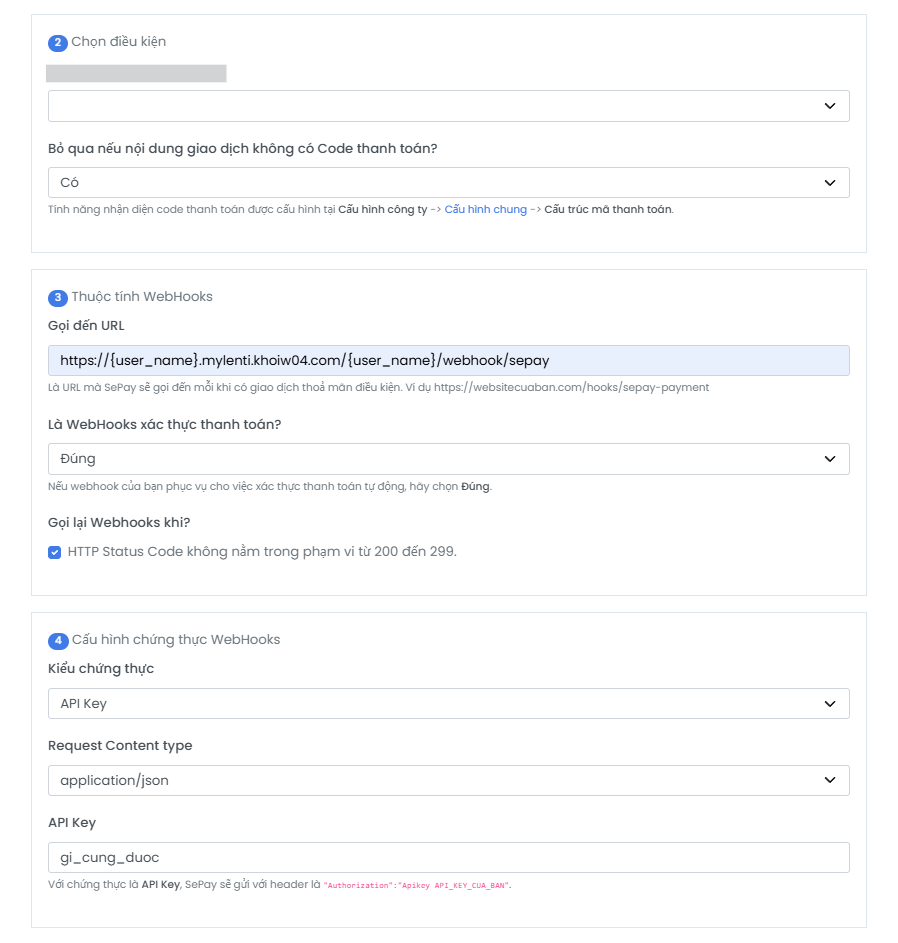Focus the API Key field containing 'gi_cung_duoc'

pyautogui.click(x=448, y=857)
